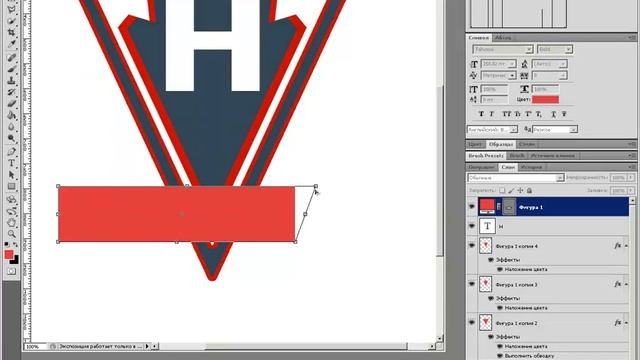The image size is (640, 360).
Task: Select the Healing Brush tool
Action: pos(12,58)
